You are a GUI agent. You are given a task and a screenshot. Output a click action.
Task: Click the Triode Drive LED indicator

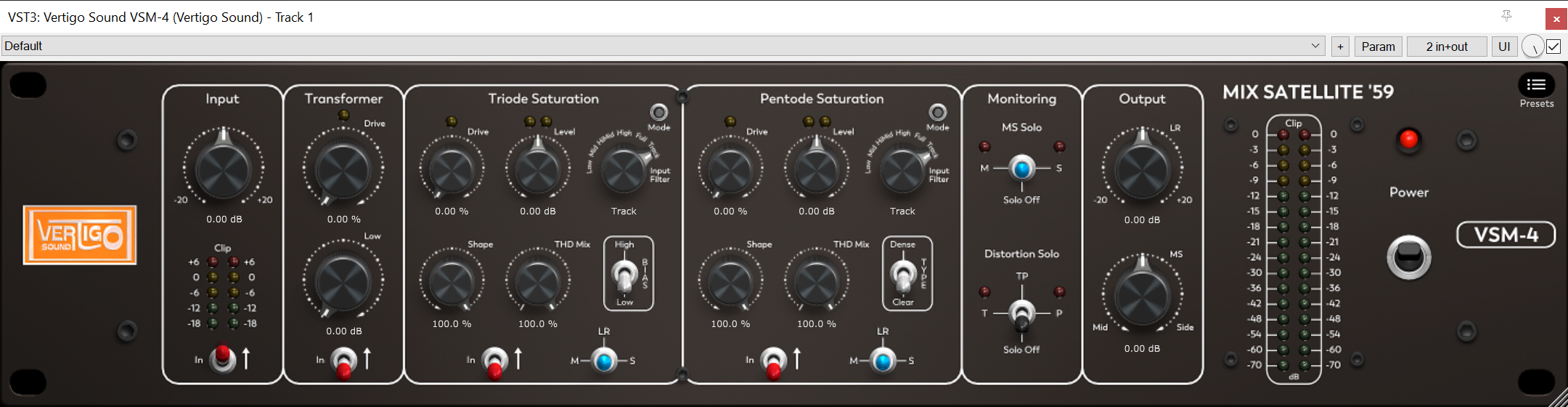point(452,121)
